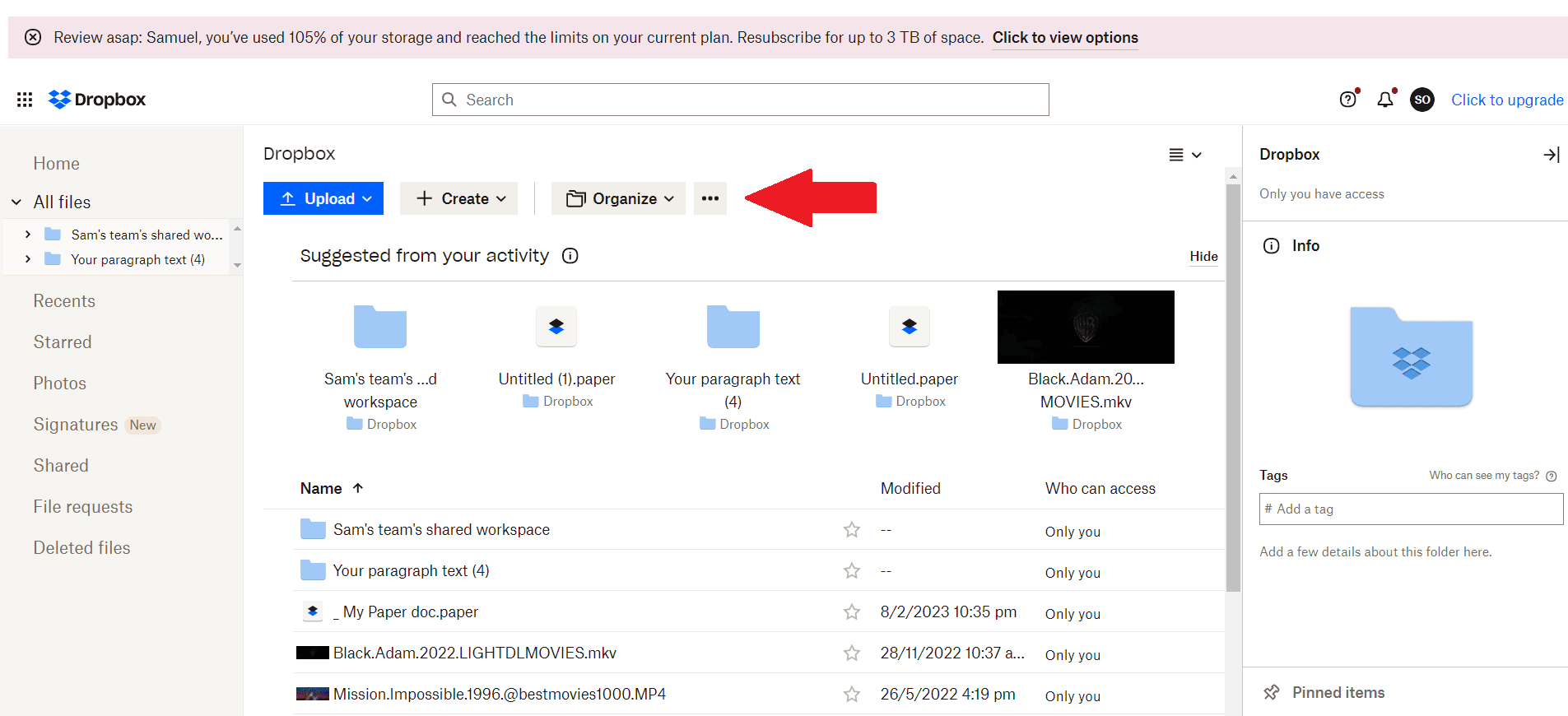Star the Mission.Impossible.1996 MP4 row
The height and width of the screenshot is (716, 1568).
click(x=852, y=695)
